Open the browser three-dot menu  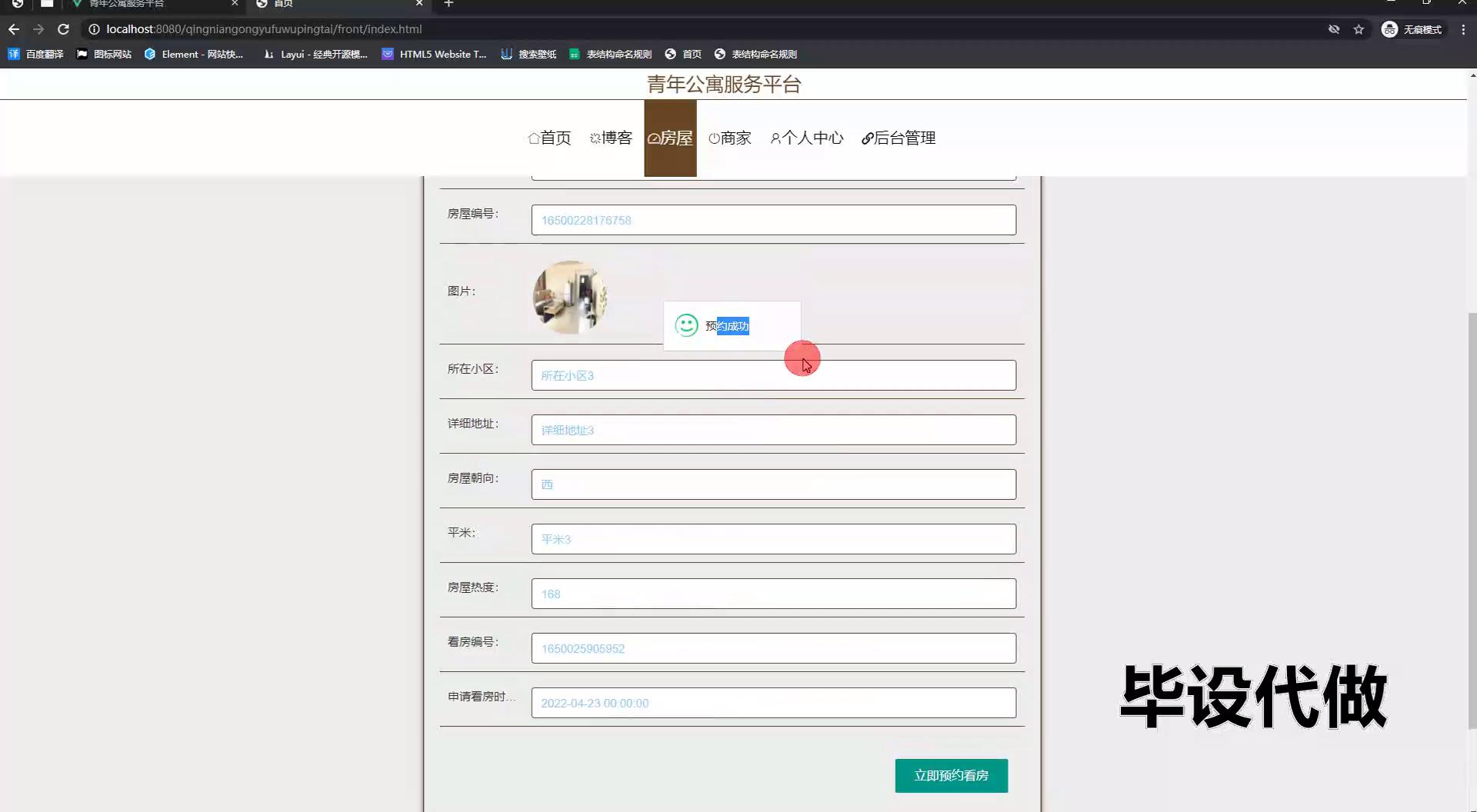(x=1462, y=29)
